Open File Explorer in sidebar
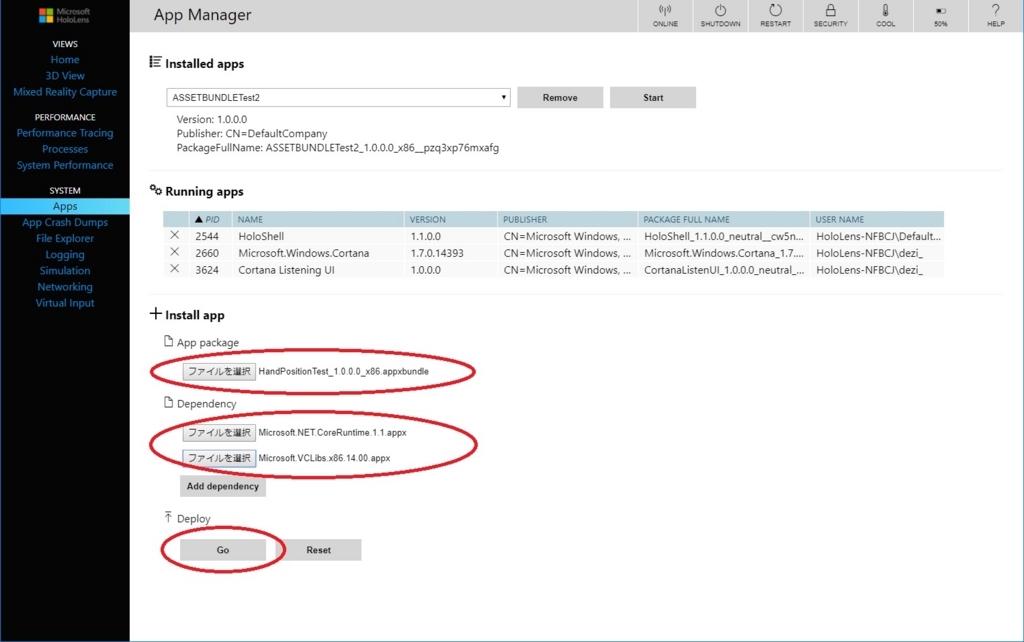Viewport: 1024px width, 642px height. click(65, 238)
